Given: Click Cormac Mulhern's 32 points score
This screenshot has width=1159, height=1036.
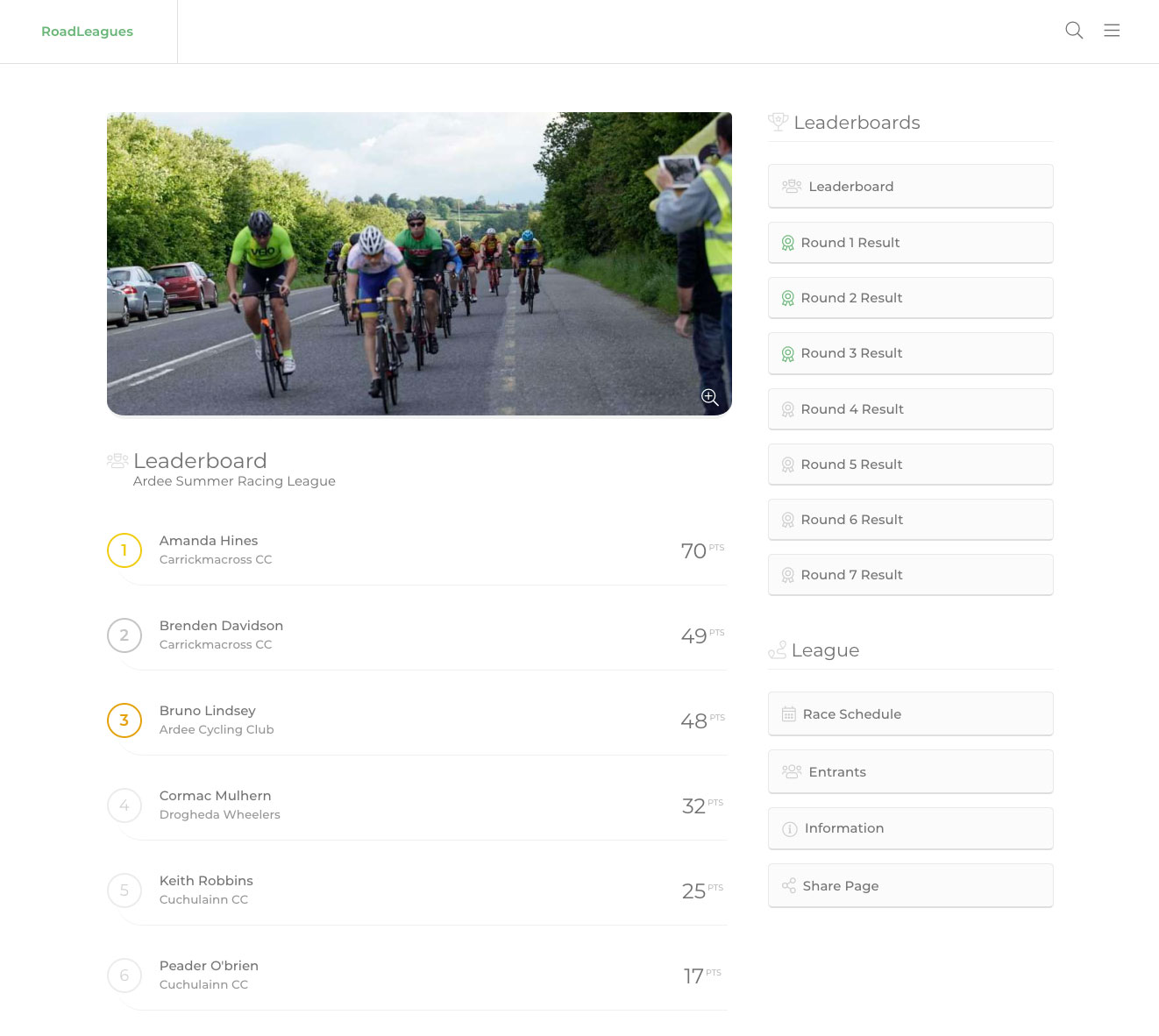Looking at the screenshot, I should point(702,805).
